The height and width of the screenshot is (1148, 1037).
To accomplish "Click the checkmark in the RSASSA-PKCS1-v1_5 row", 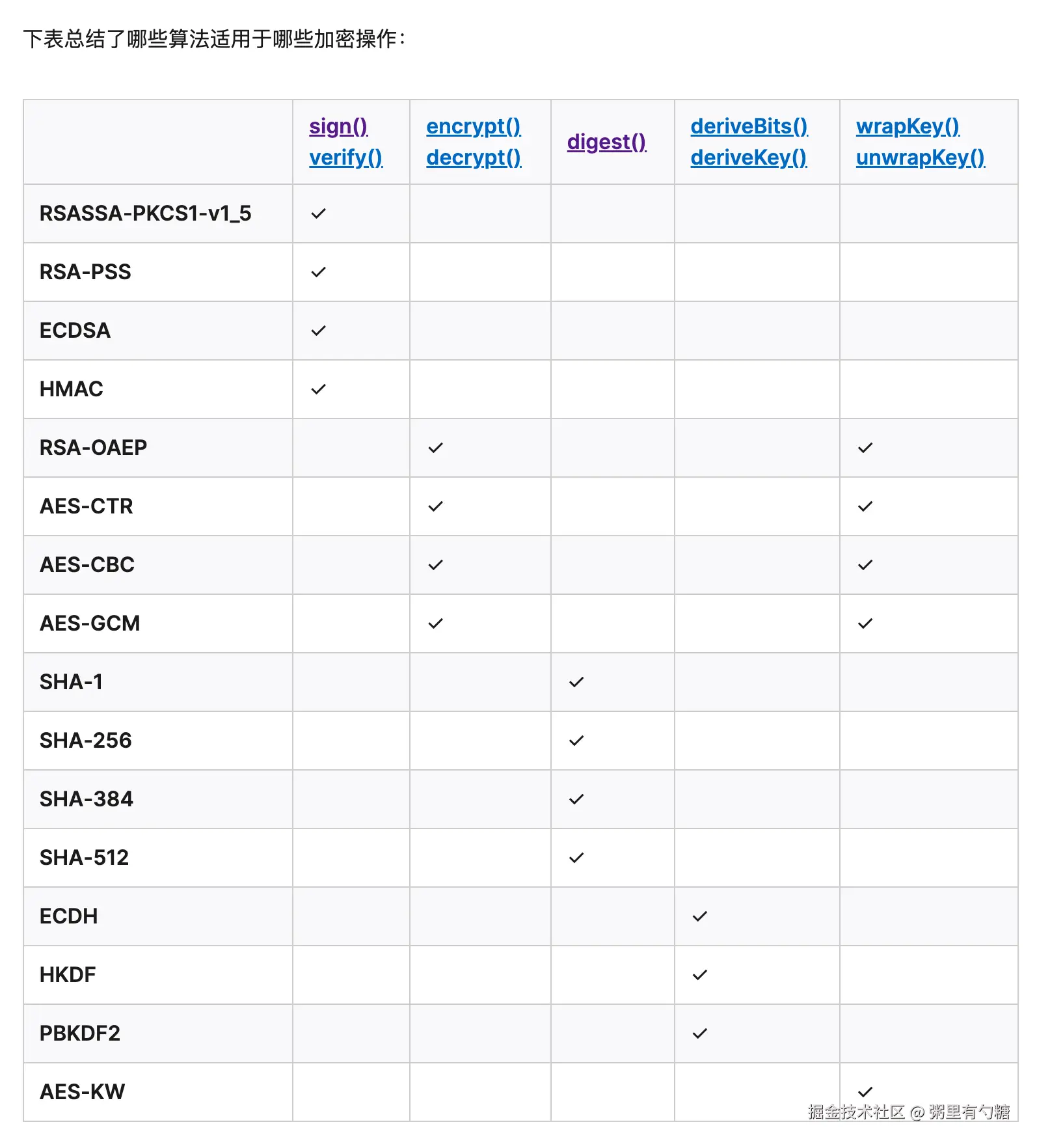I will pos(318,213).
